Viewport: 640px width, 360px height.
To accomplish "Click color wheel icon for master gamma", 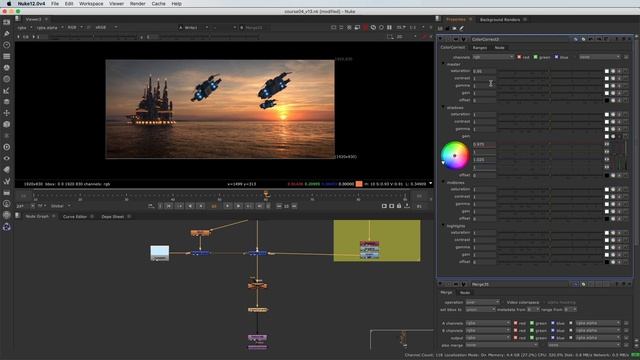I will pos(613,86).
